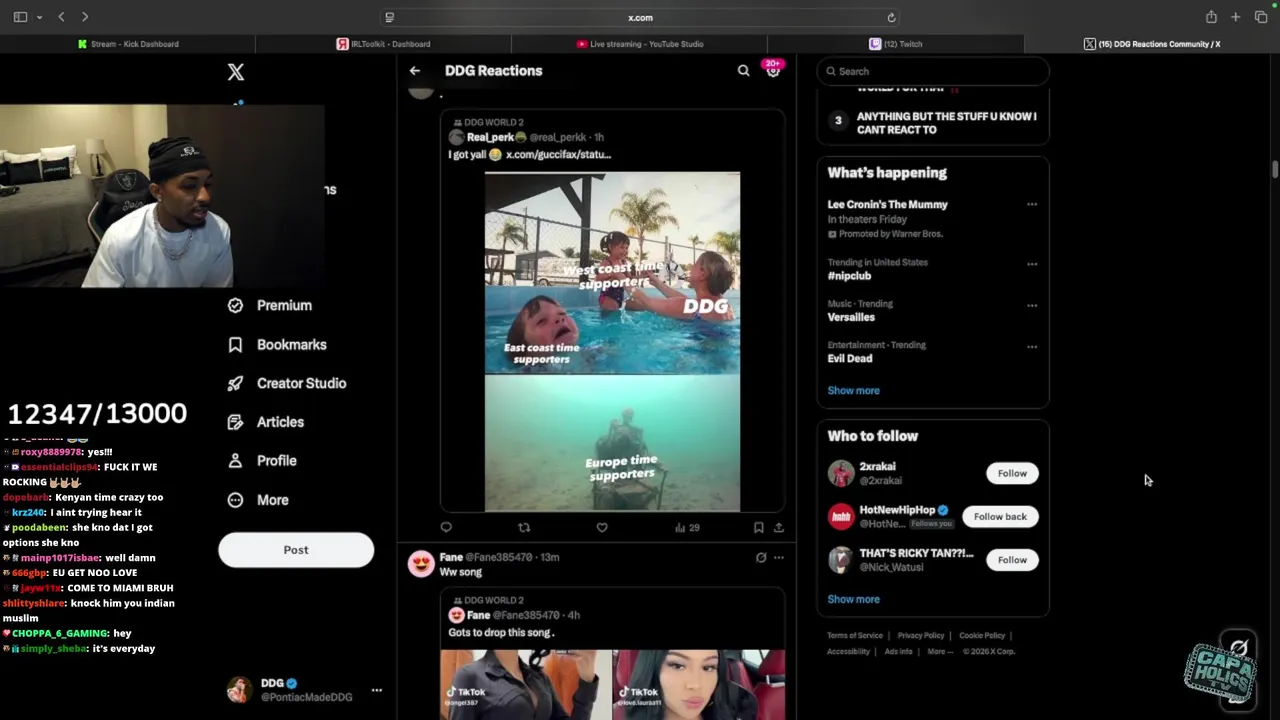The height and width of the screenshot is (720, 1280).
Task: Open account menu dots next to DDG
Action: coord(377,690)
